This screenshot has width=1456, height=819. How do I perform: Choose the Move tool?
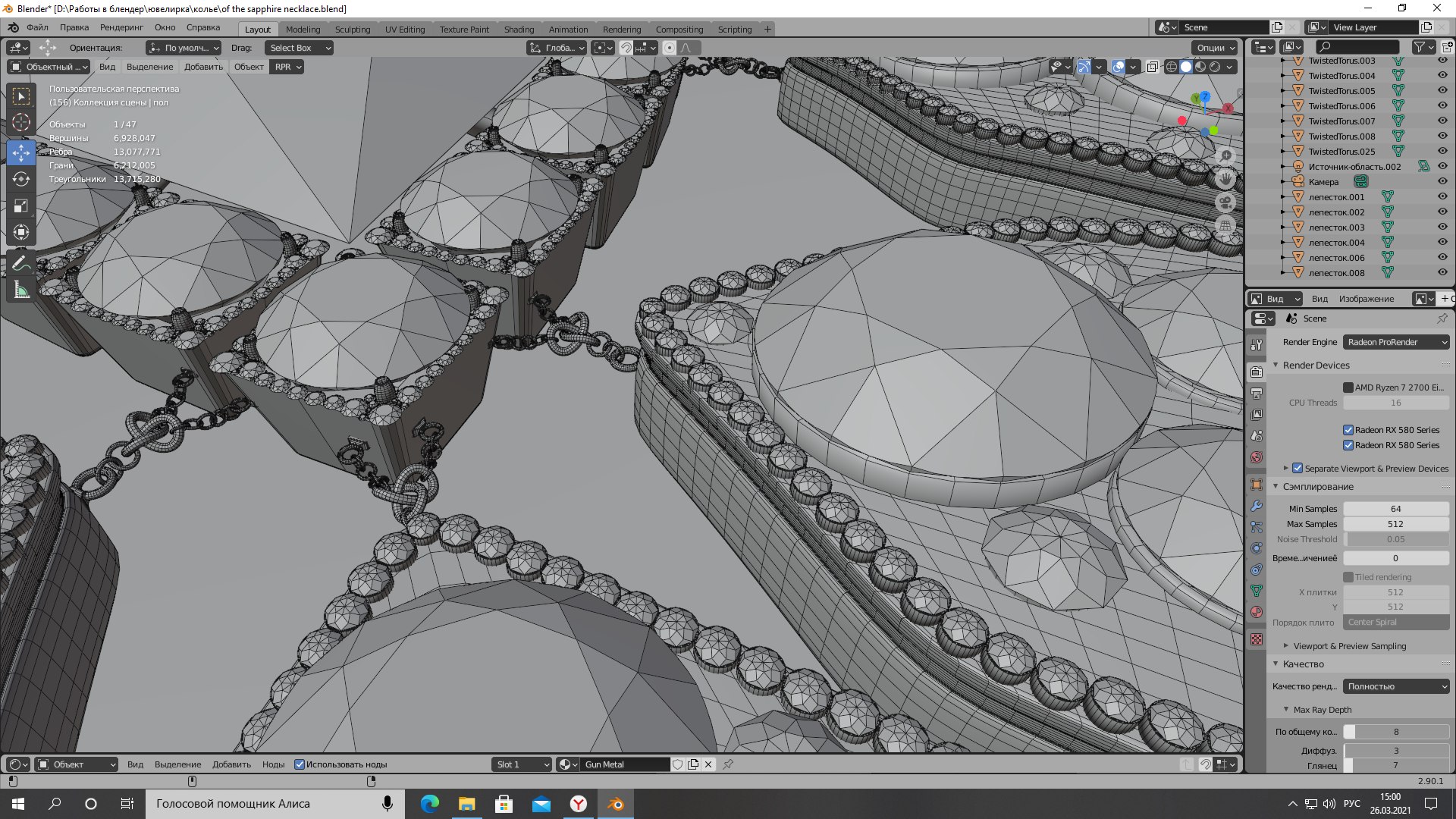[x=21, y=152]
